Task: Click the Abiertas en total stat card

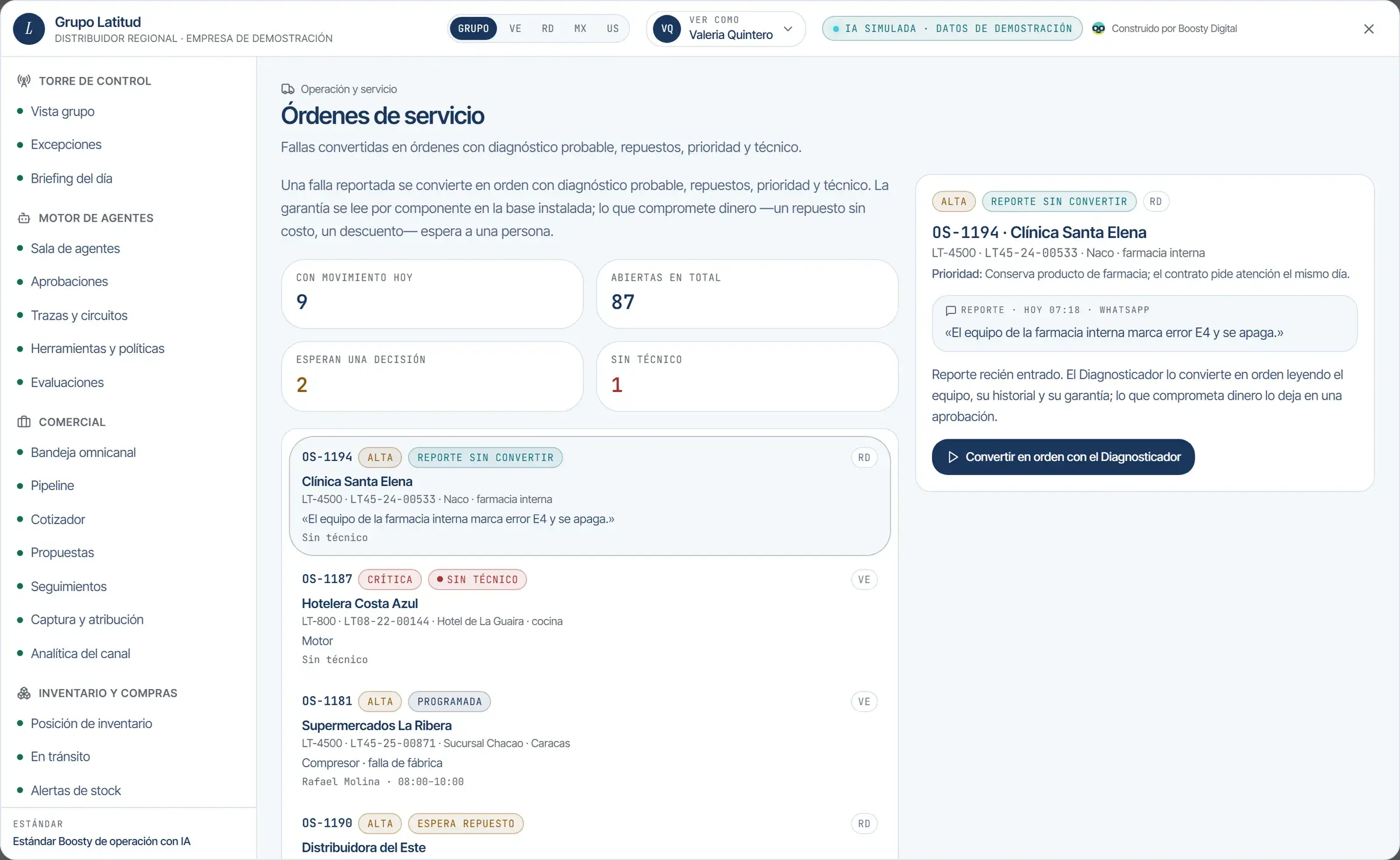Action: click(747, 294)
